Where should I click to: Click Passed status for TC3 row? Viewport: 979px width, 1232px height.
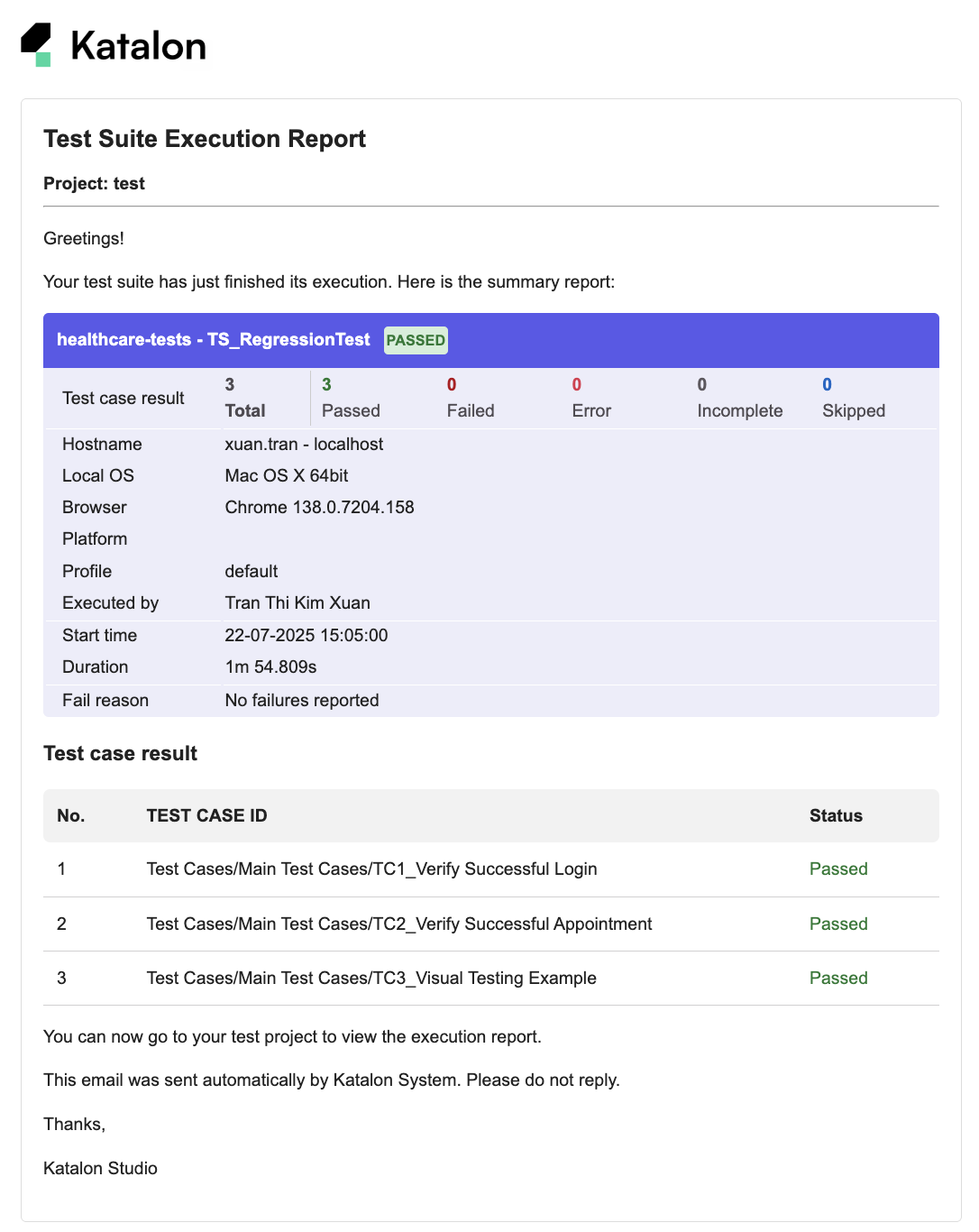point(838,979)
